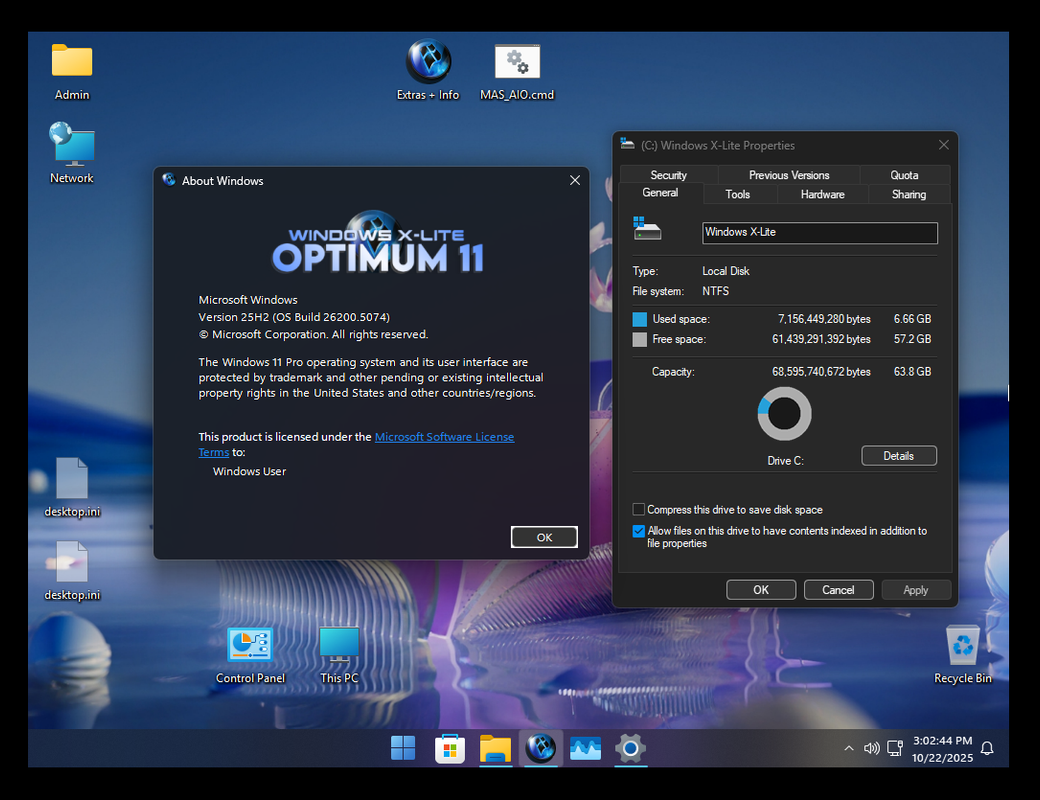Open Control Panel from the desktop
Image resolution: width=1040 pixels, height=800 pixels.
[x=250, y=655]
